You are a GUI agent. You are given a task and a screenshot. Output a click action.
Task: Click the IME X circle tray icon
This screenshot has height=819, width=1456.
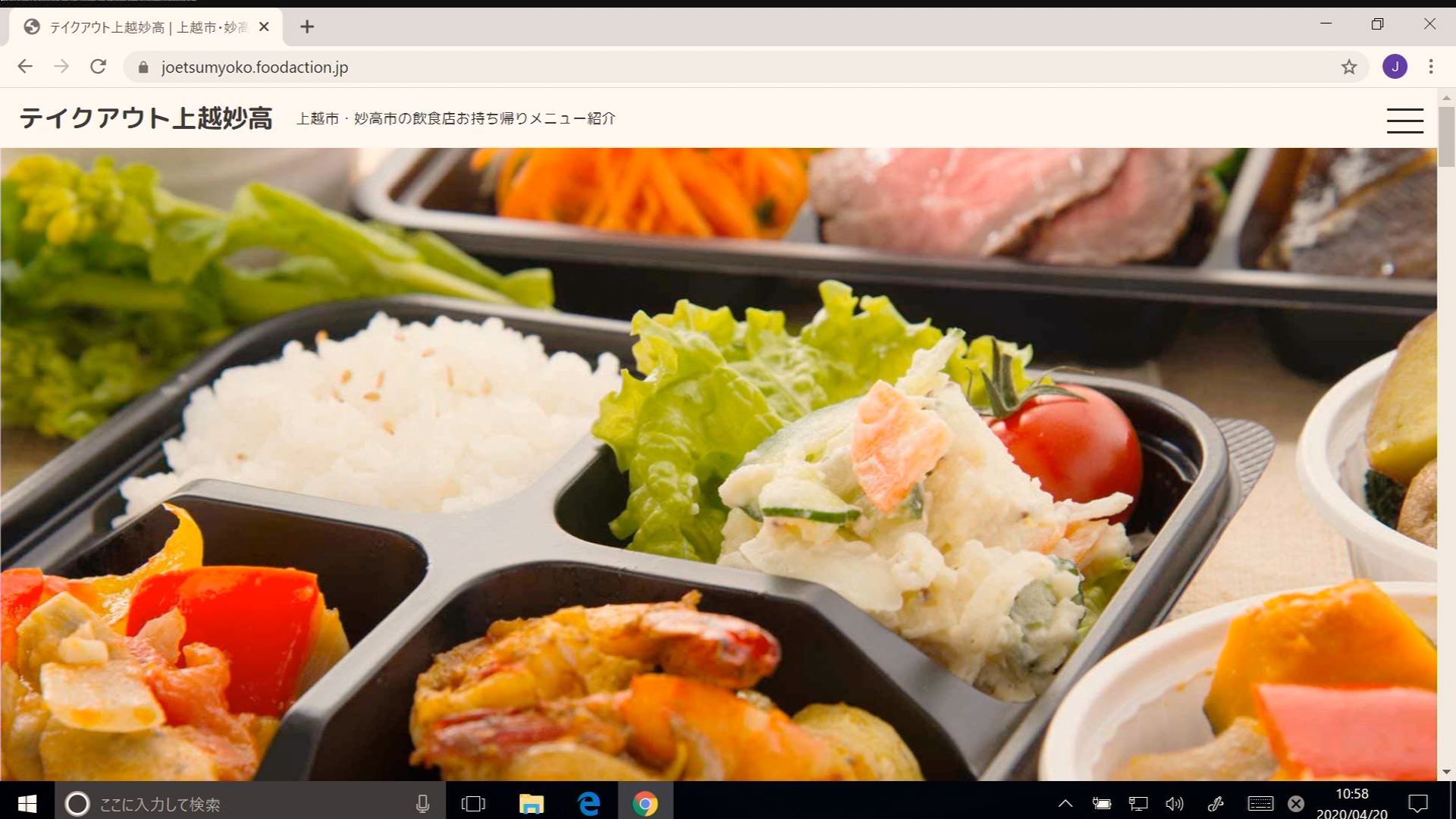coord(1296,804)
